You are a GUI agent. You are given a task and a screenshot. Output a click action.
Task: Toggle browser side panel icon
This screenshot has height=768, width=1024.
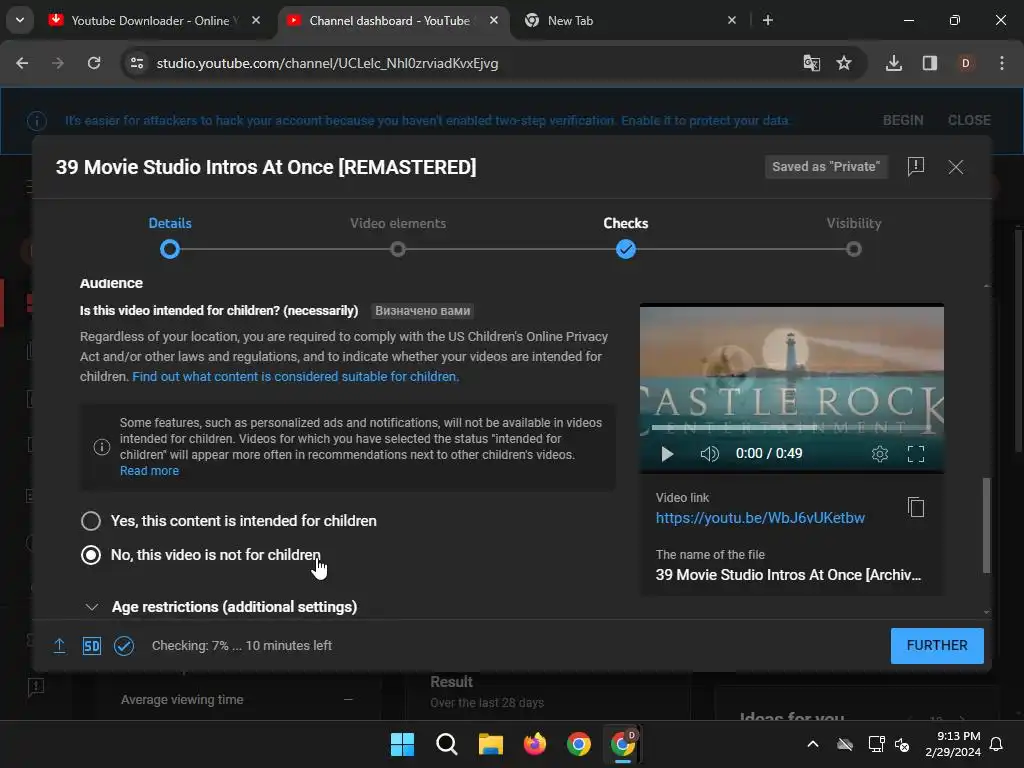930,63
